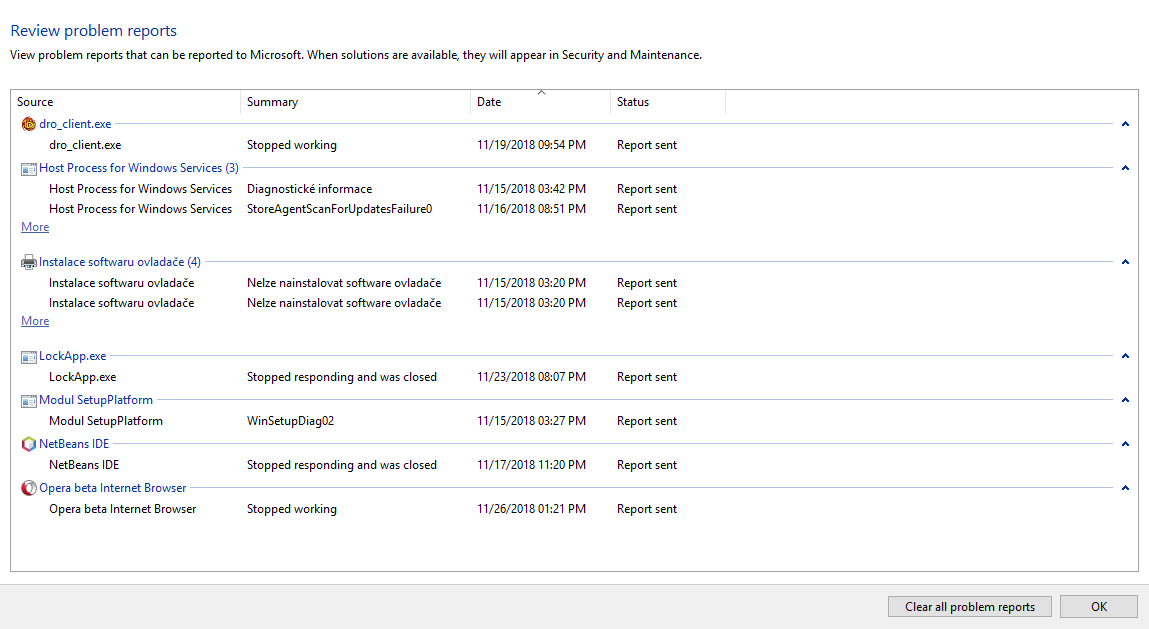Screen dimensions: 1149x629
Task: Sort reports by the Date column header
Action: [x=540, y=102]
